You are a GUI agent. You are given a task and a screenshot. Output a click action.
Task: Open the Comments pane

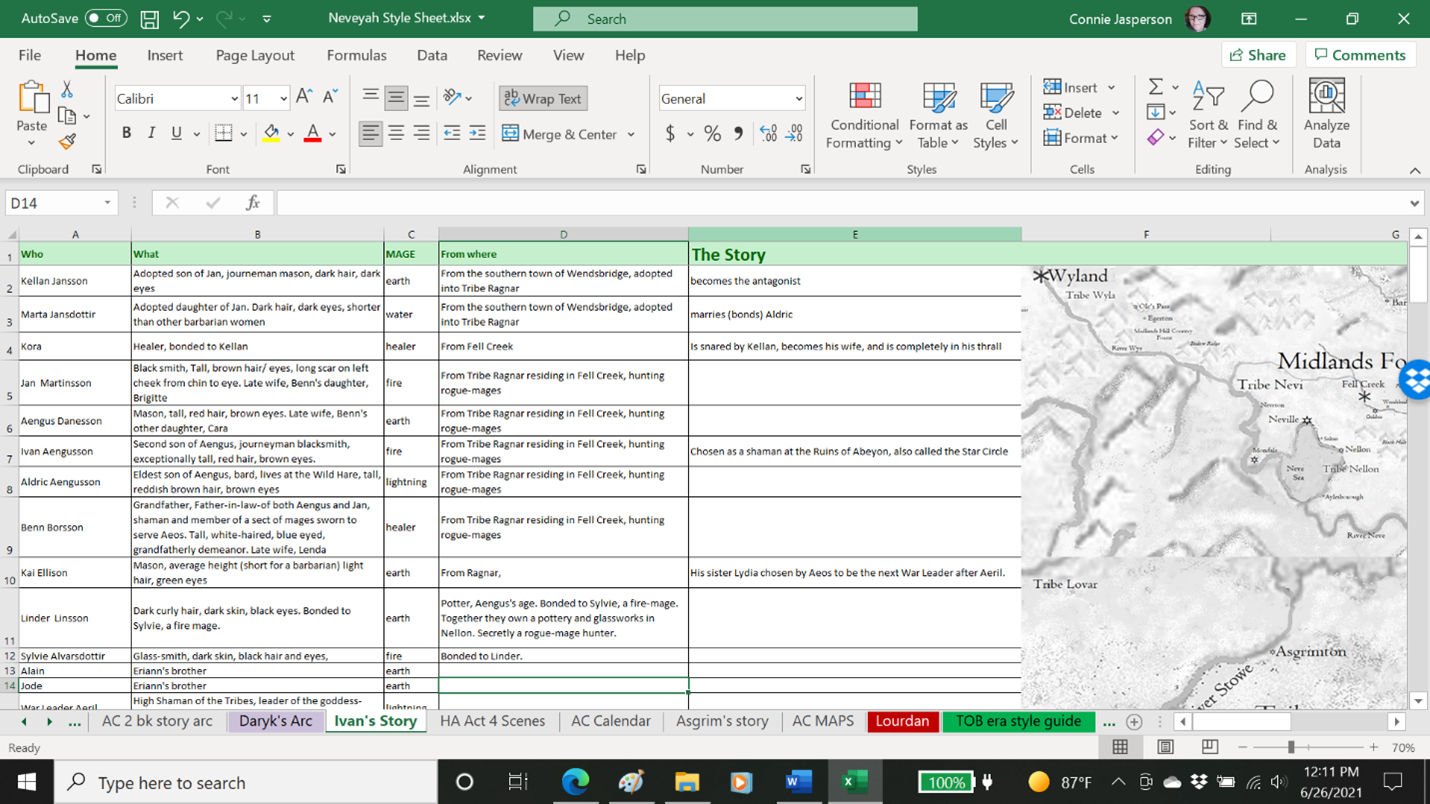(x=1360, y=54)
